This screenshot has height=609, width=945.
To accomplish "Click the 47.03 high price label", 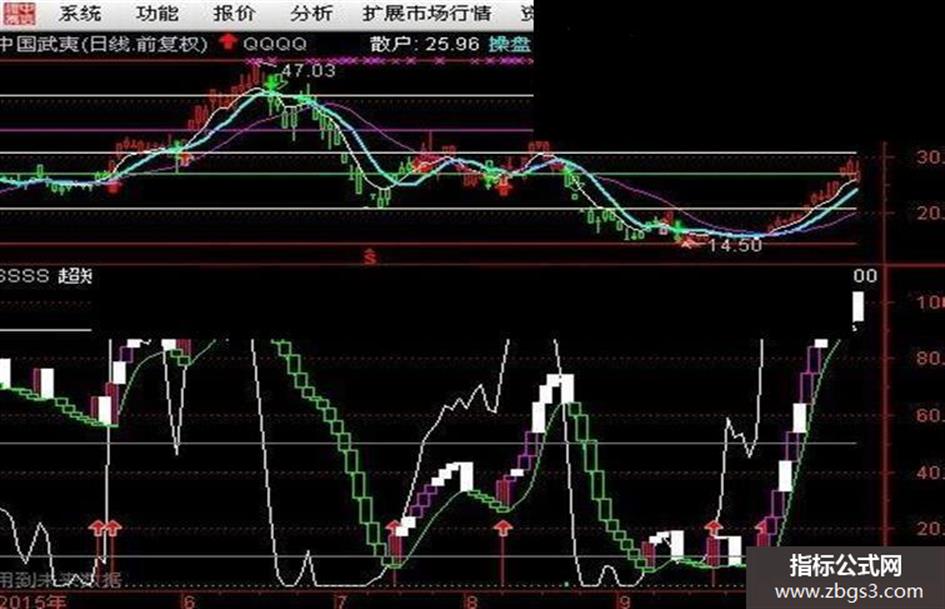I will [309, 71].
